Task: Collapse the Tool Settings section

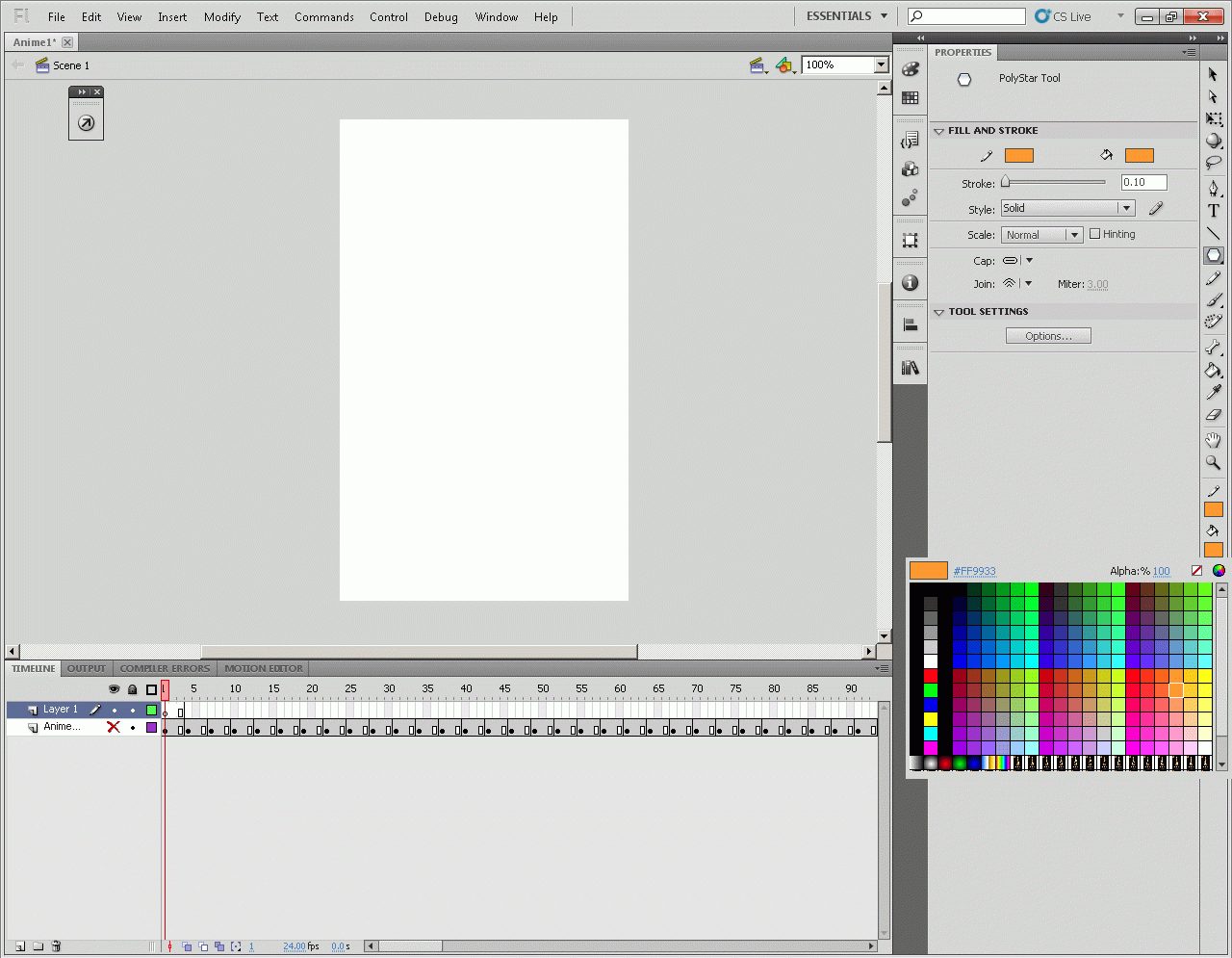Action: (x=939, y=312)
